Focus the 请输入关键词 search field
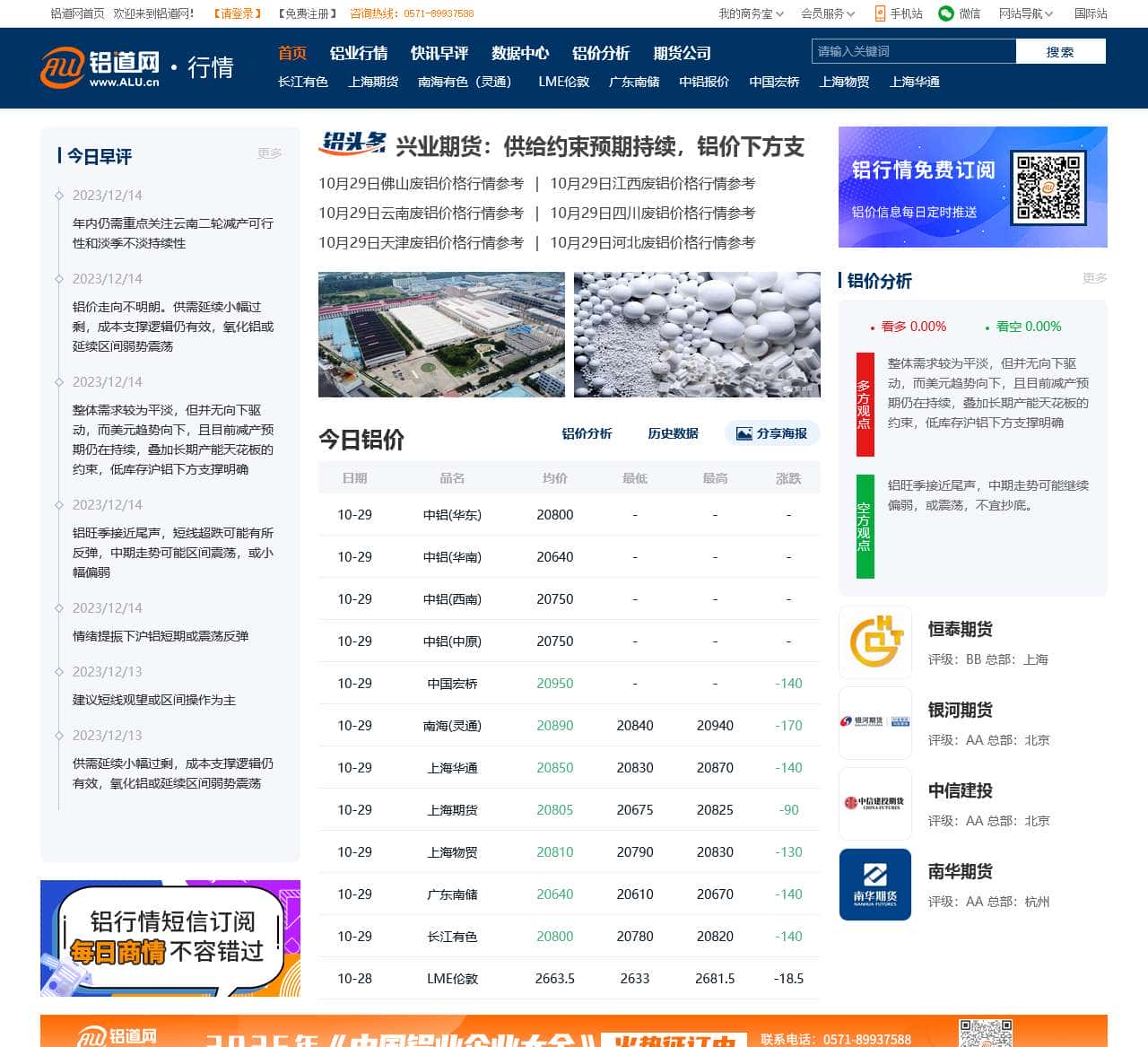1148x1047 pixels. coord(914,51)
